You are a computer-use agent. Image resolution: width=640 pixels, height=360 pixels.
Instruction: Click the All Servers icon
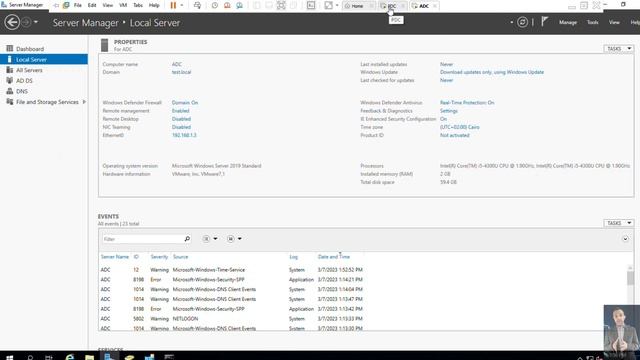point(10,70)
